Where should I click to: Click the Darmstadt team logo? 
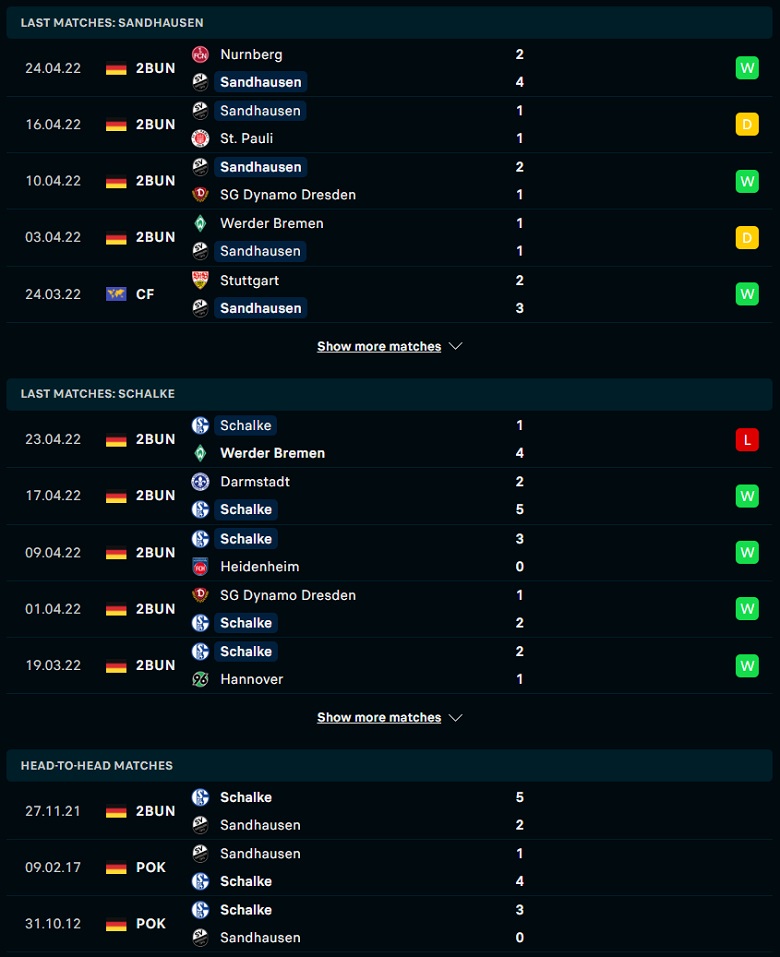click(x=200, y=482)
